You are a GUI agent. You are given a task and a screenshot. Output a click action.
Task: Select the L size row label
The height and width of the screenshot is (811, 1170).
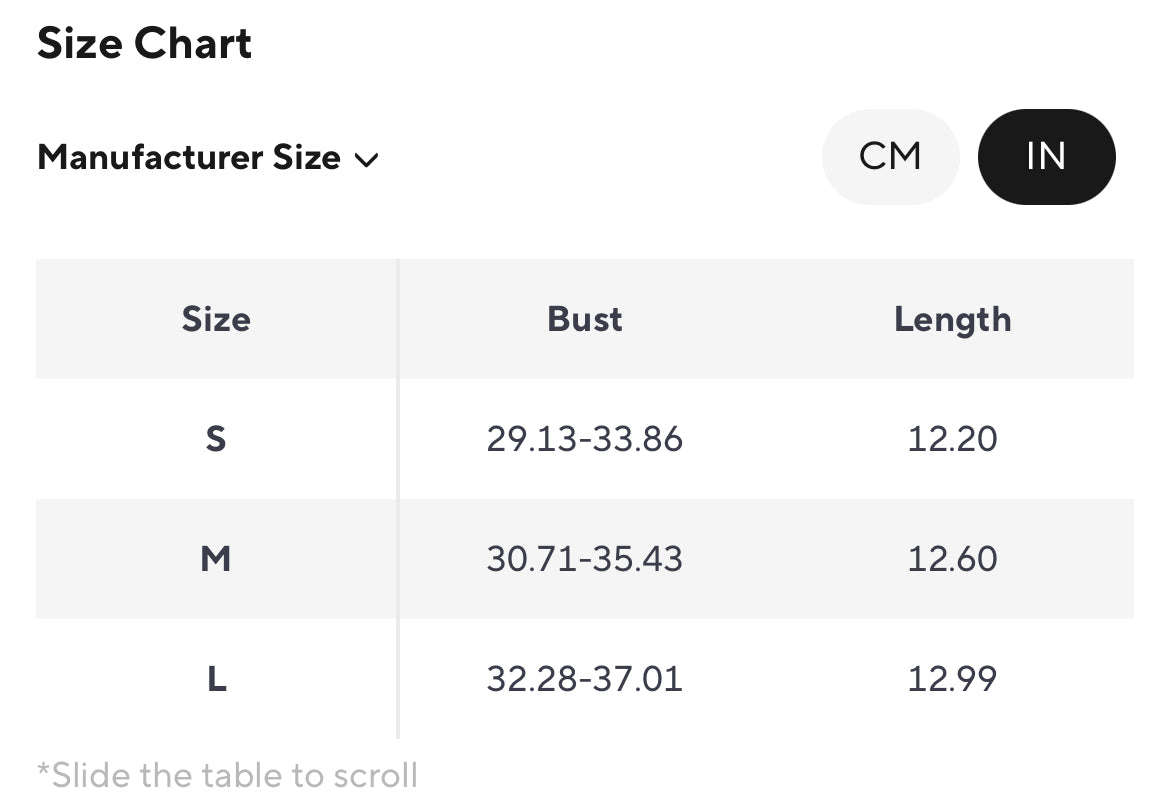coord(216,679)
